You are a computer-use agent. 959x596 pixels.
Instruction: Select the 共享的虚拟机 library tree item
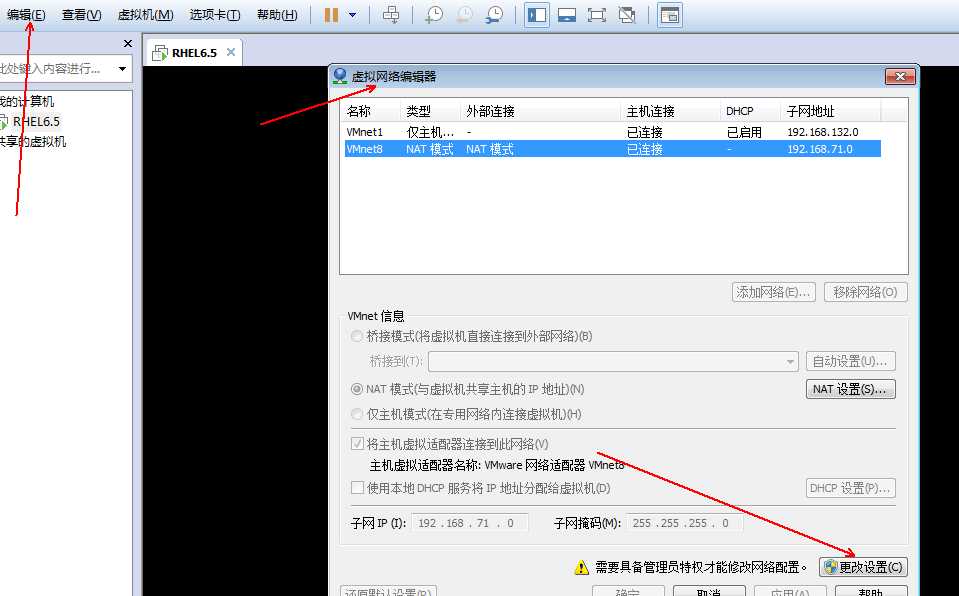(32, 141)
